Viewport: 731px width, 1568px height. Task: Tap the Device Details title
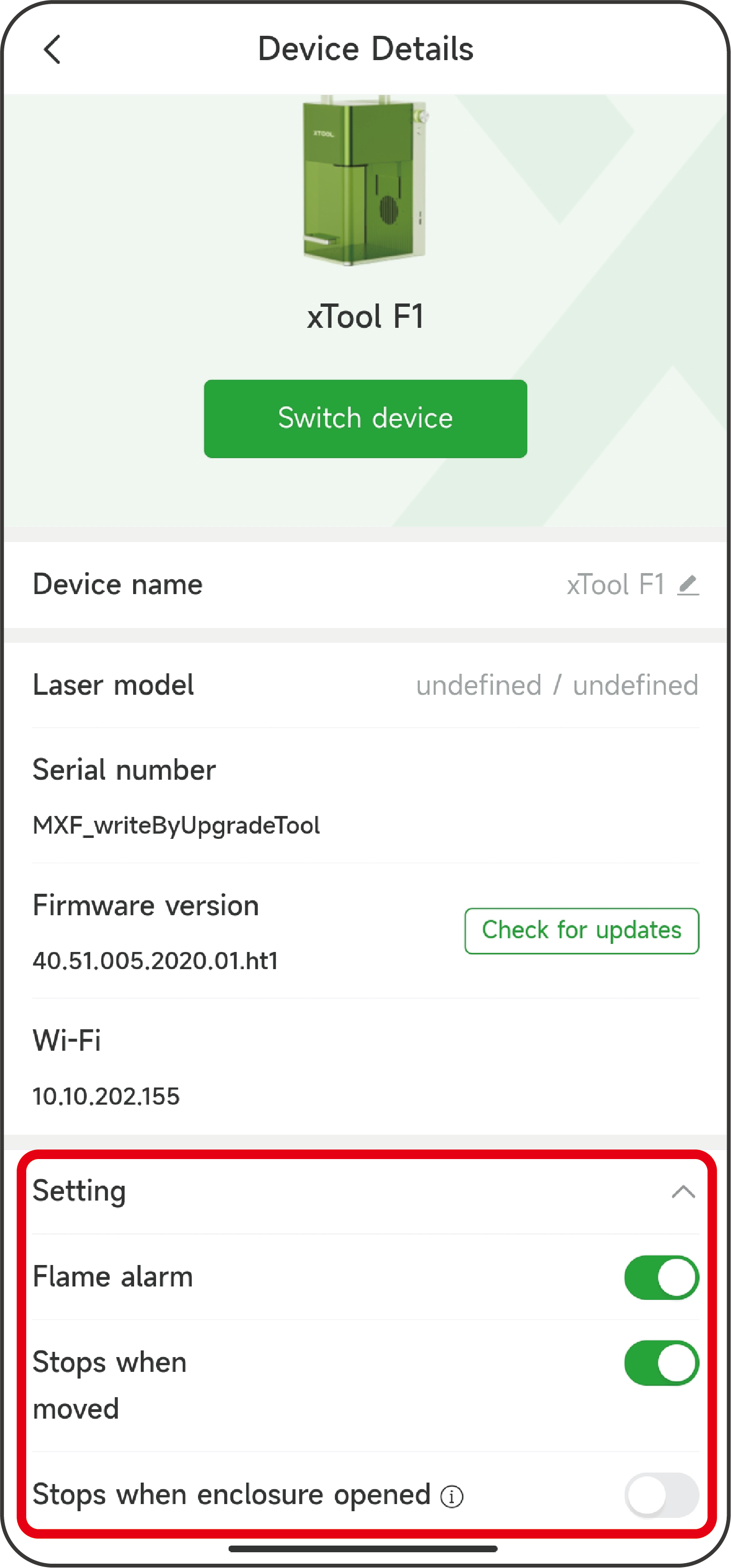[x=366, y=49]
